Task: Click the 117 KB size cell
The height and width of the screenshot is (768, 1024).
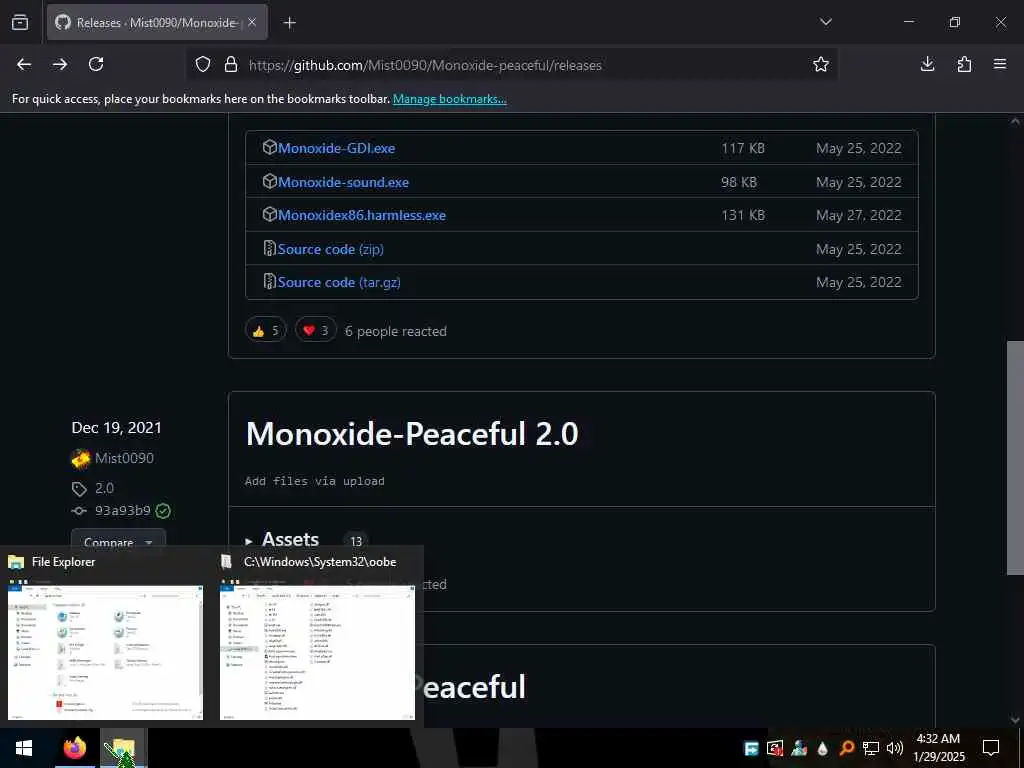Action: click(x=743, y=148)
